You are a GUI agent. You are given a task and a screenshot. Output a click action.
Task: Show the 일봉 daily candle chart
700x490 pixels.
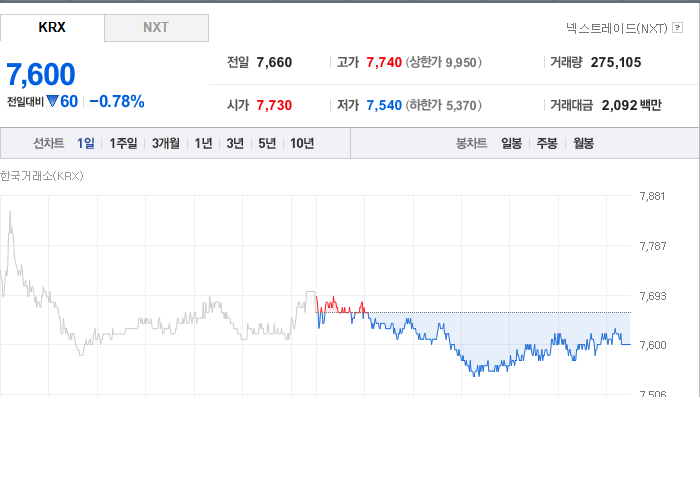[511, 143]
